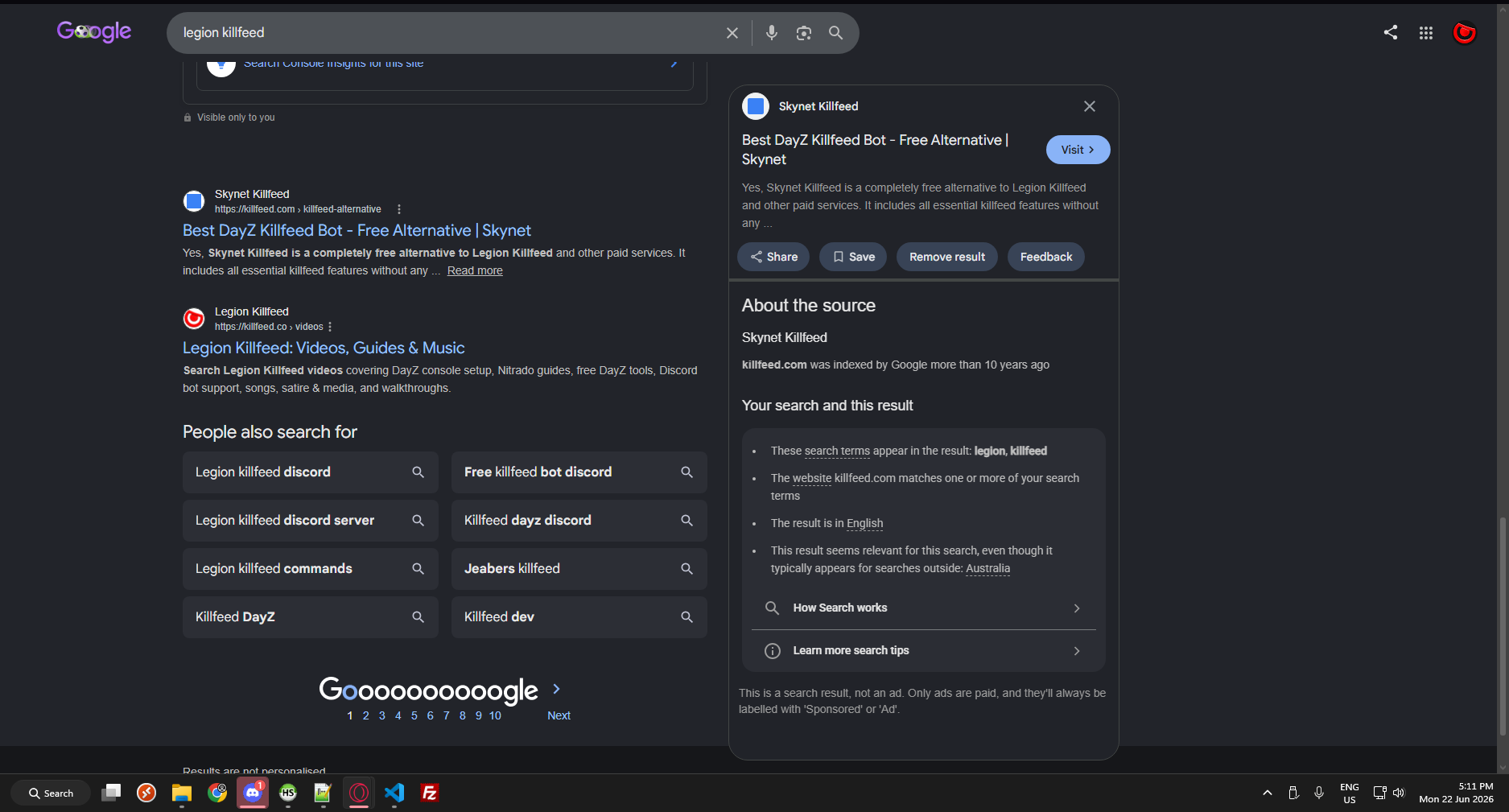Open search by image (Lens) icon
This screenshot has height=812, width=1509.
[x=804, y=33]
